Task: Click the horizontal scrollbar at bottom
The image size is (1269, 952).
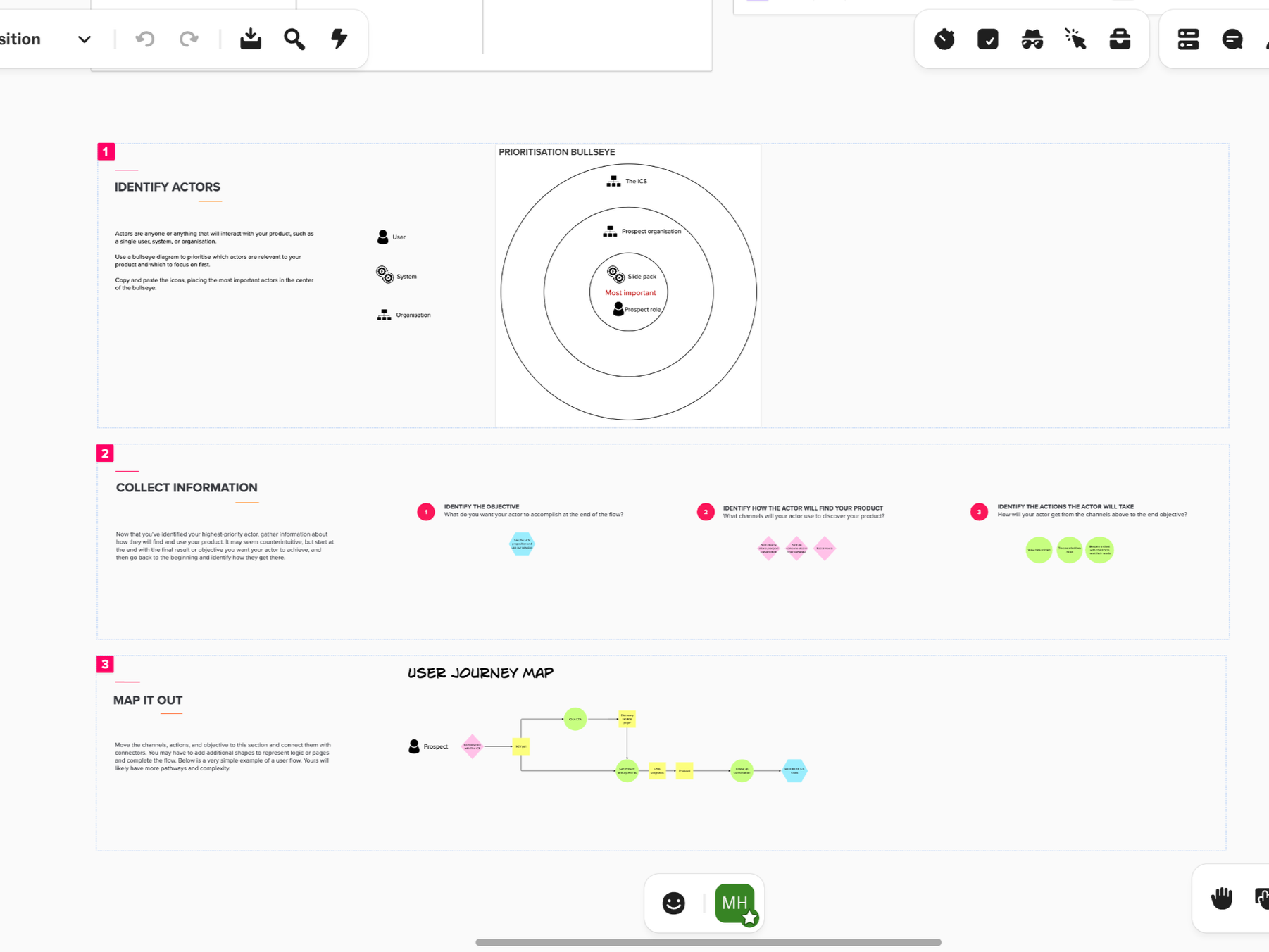Action: tap(708, 942)
